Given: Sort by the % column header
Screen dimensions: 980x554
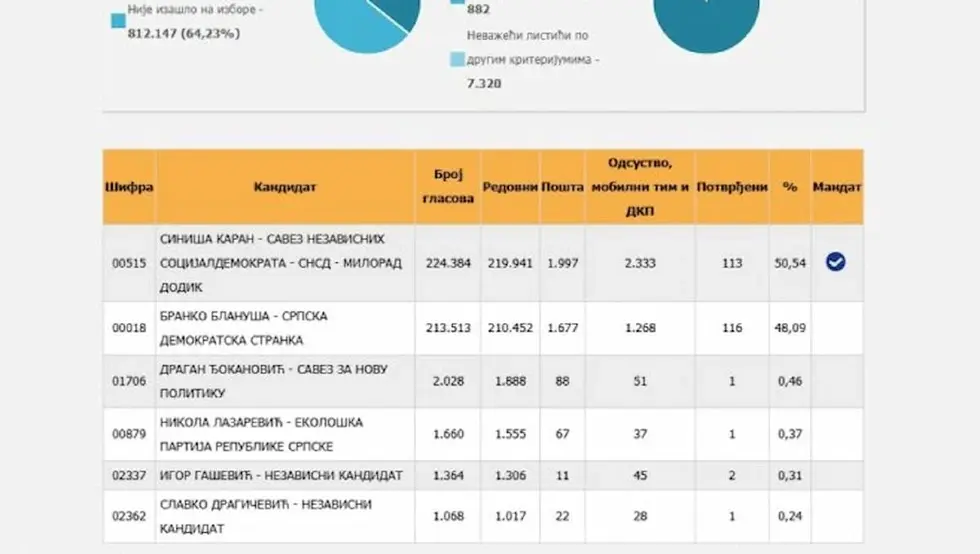Looking at the screenshot, I should coord(790,187).
